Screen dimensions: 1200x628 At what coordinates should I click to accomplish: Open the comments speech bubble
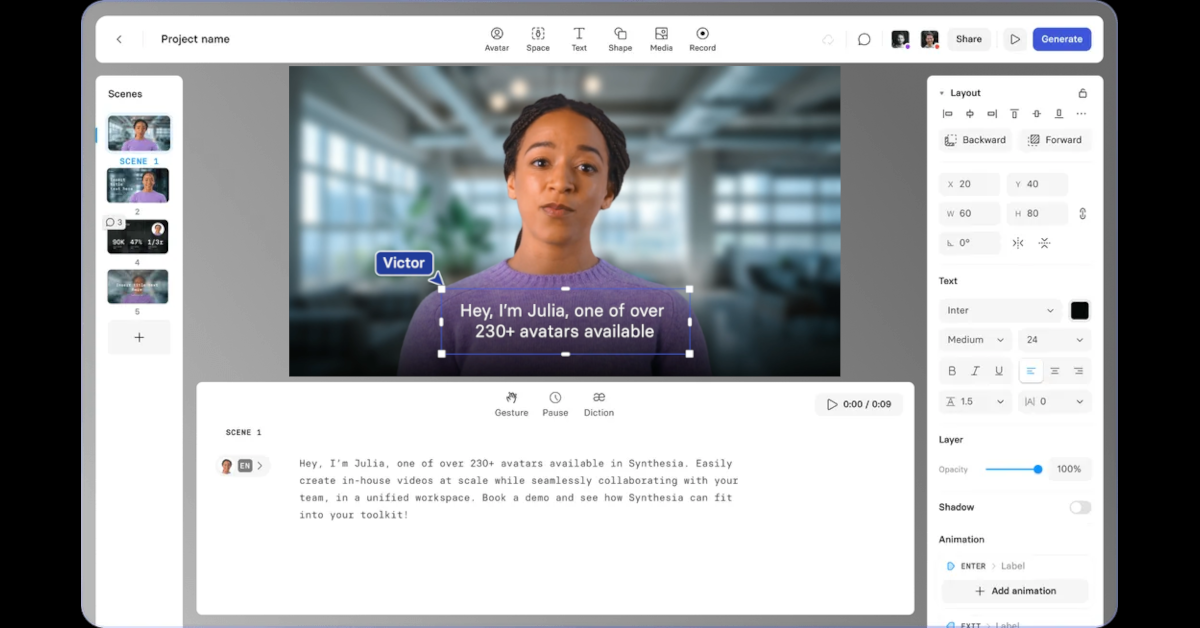(x=864, y=39)
